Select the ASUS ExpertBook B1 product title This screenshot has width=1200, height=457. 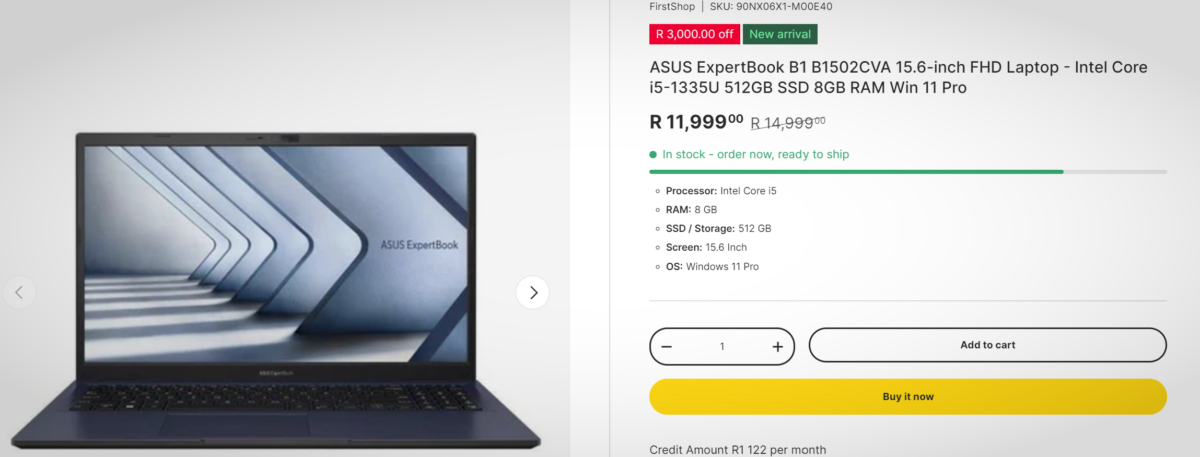click(898, 77)
